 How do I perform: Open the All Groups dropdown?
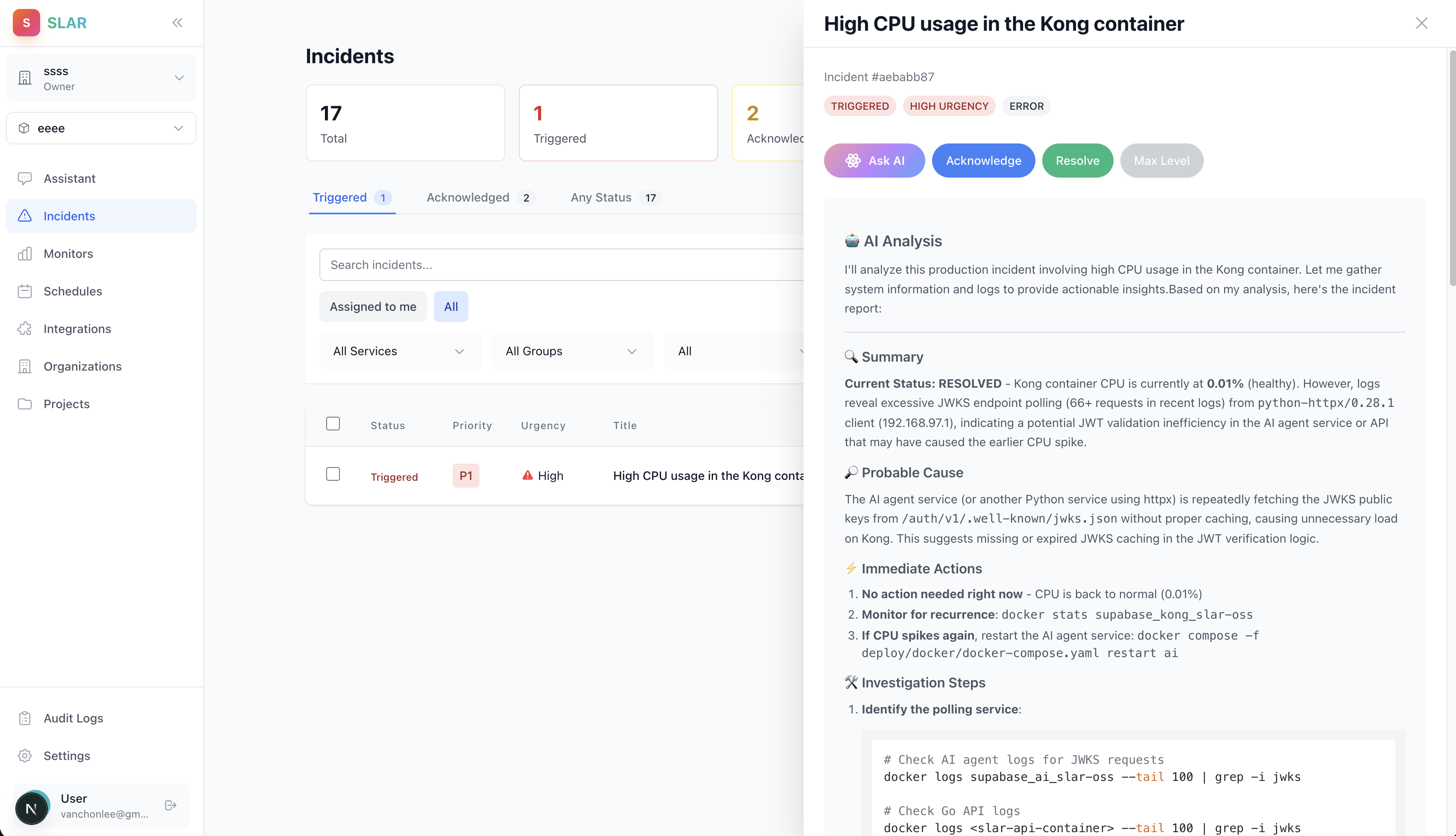[x=572, y=351]
